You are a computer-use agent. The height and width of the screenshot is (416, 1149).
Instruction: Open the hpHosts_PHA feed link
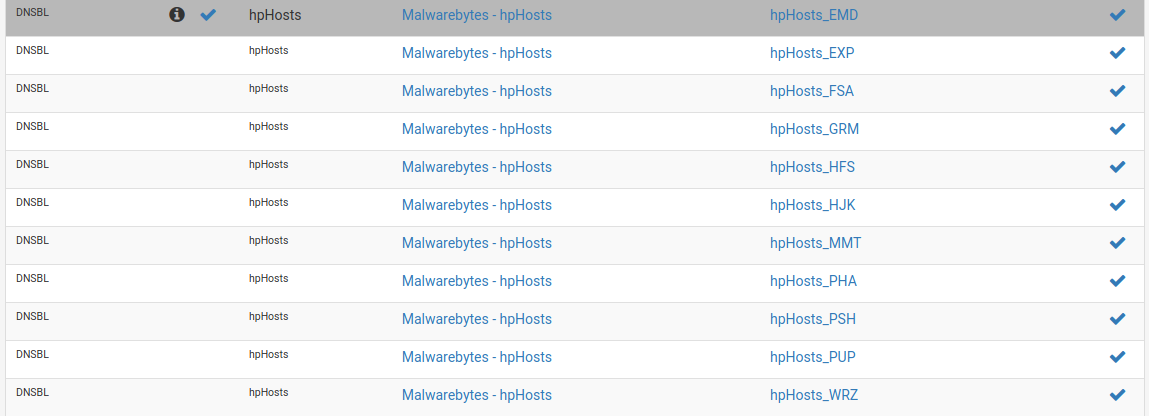tap(813, 281)
